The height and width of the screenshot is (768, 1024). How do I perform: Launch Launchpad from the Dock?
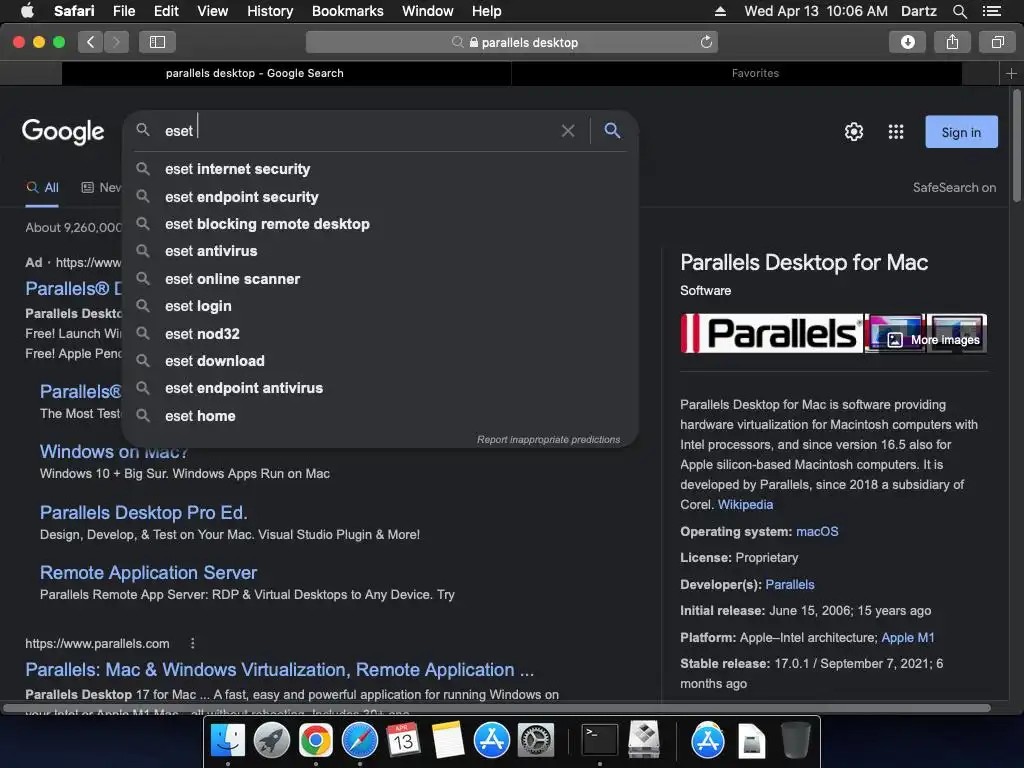coord(272,740)
